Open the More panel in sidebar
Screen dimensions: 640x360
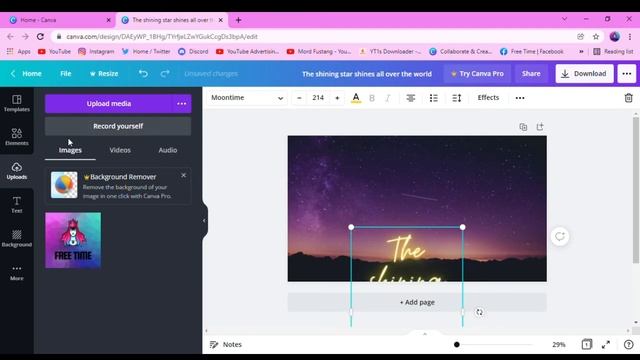(17, 272)
